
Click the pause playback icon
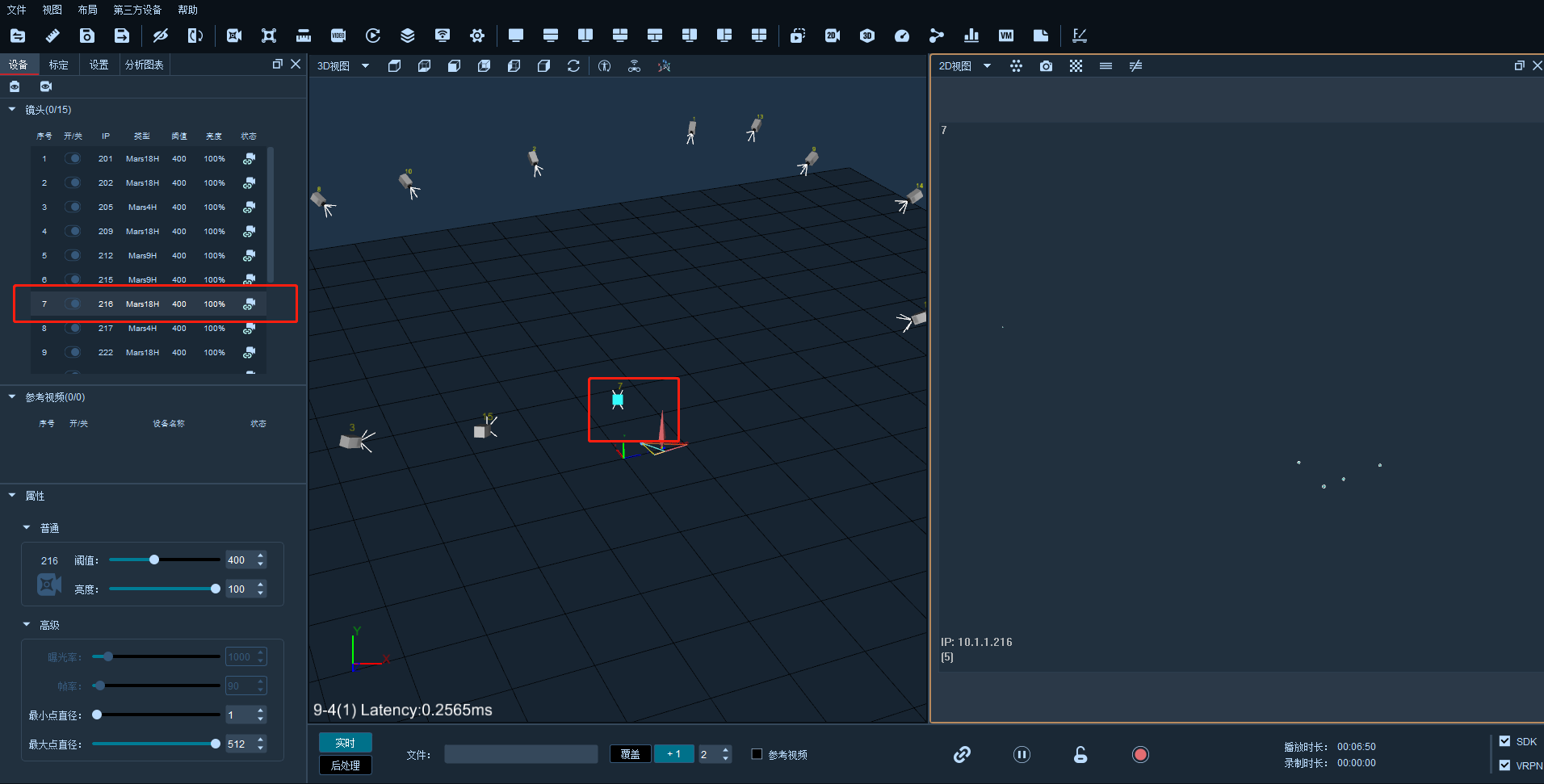(x=1022, y=755)
